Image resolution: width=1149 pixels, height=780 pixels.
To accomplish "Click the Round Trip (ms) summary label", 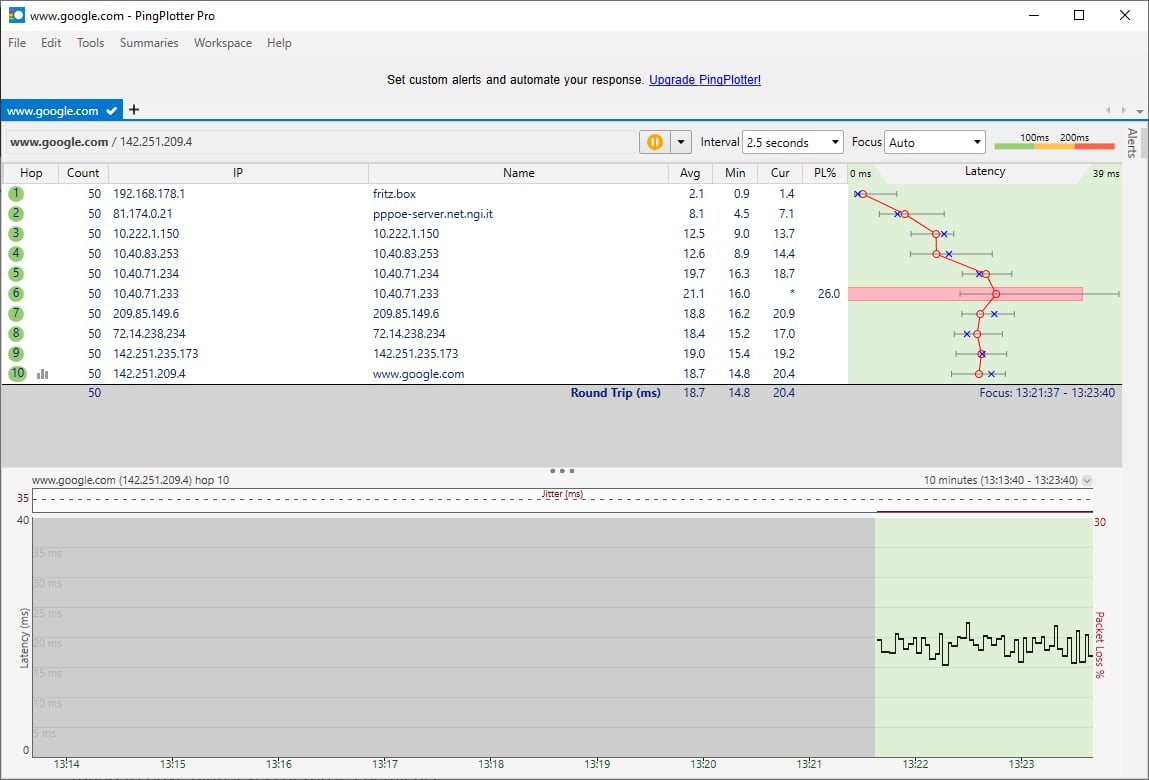I will point(616,393).
